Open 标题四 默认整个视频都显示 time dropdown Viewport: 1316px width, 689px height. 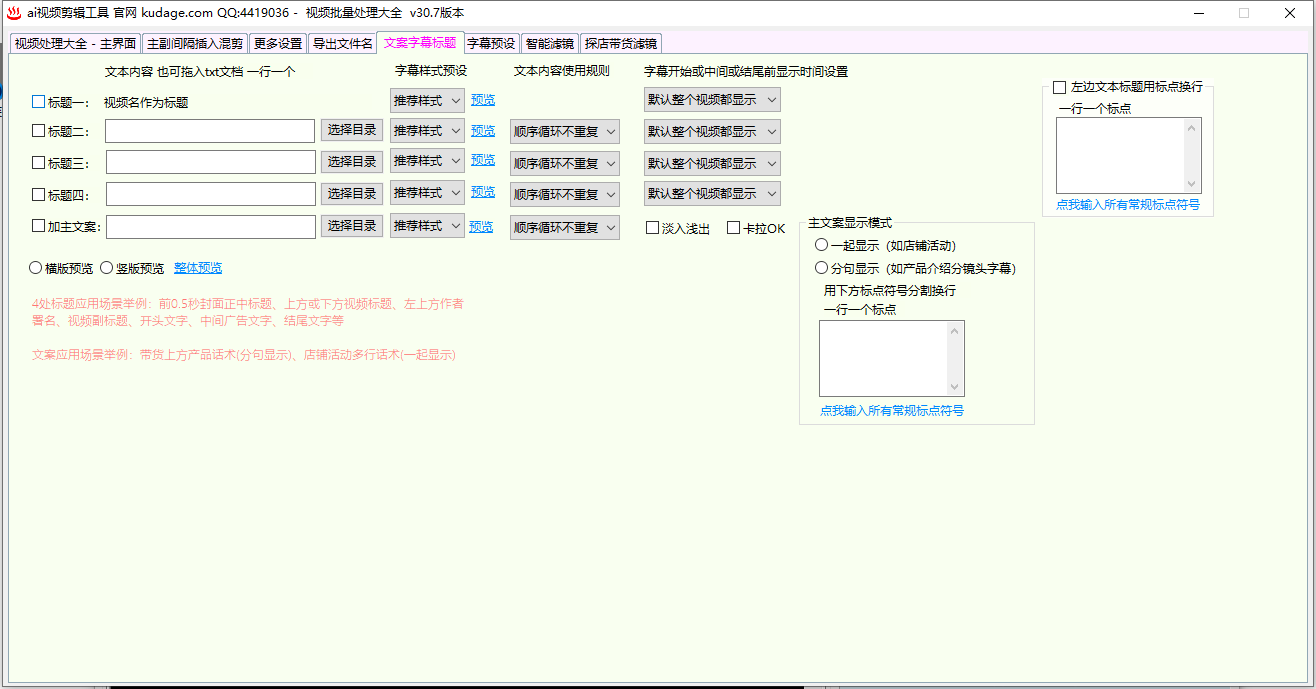[712, 193]
